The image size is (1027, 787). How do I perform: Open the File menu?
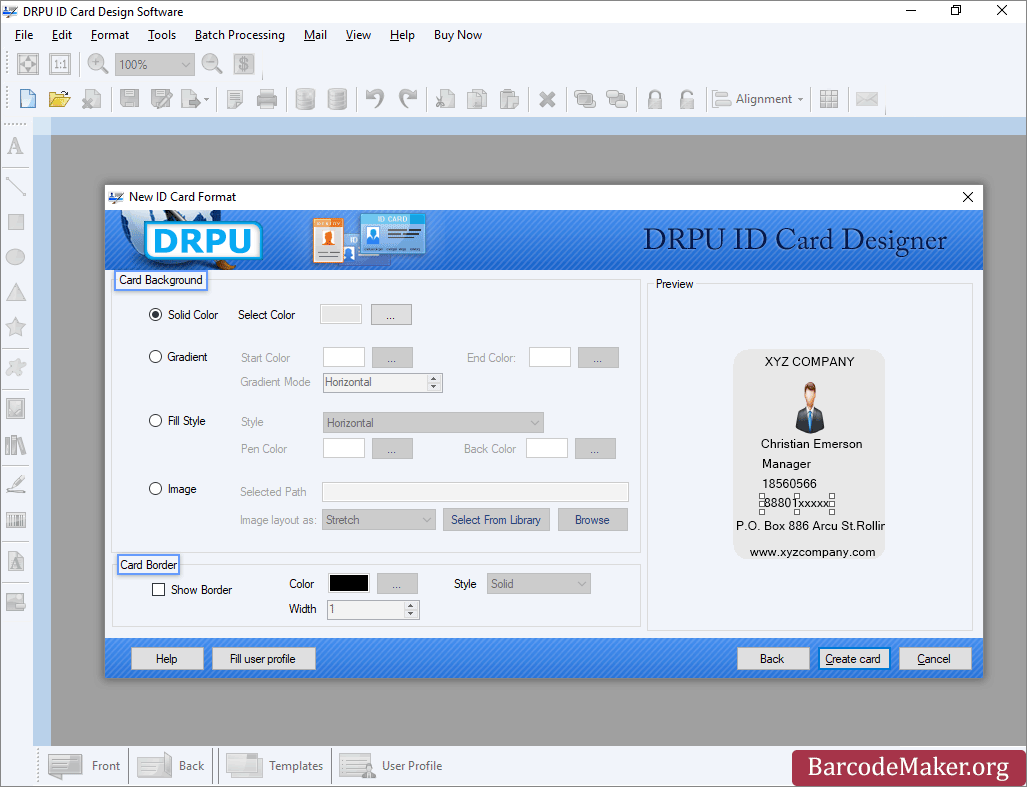(24, 35)
